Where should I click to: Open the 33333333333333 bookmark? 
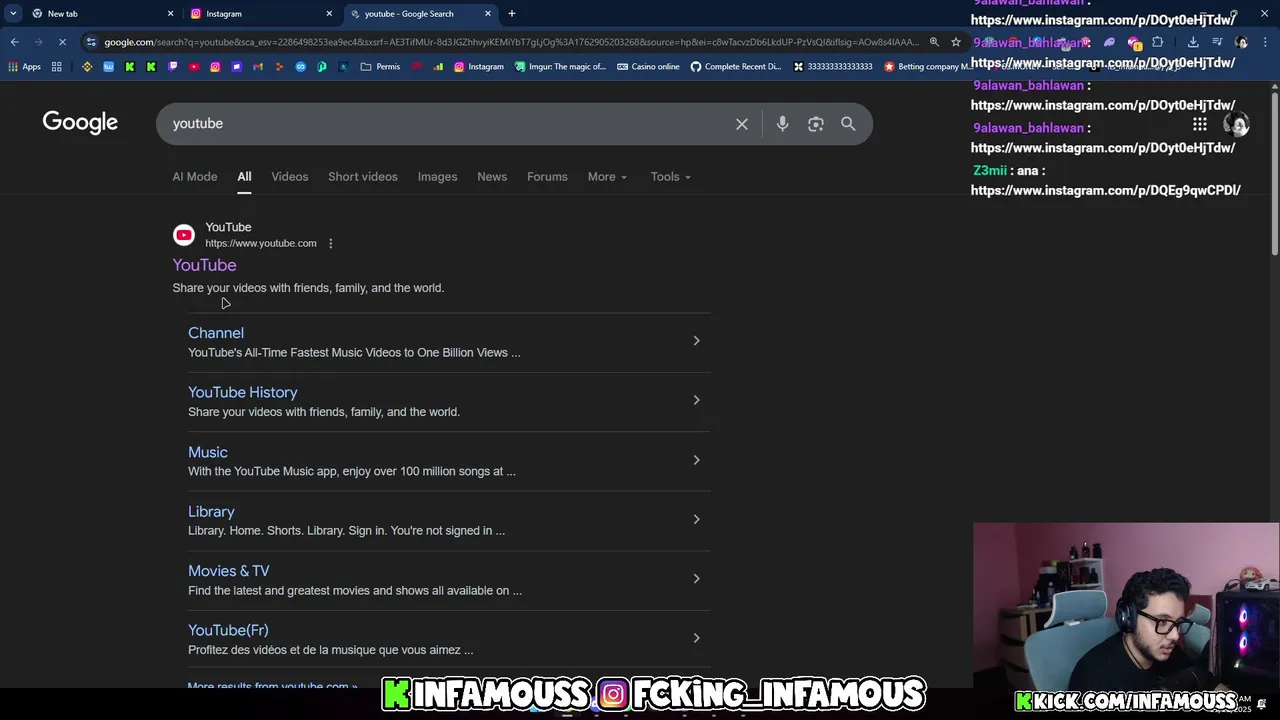coord(832,67)
